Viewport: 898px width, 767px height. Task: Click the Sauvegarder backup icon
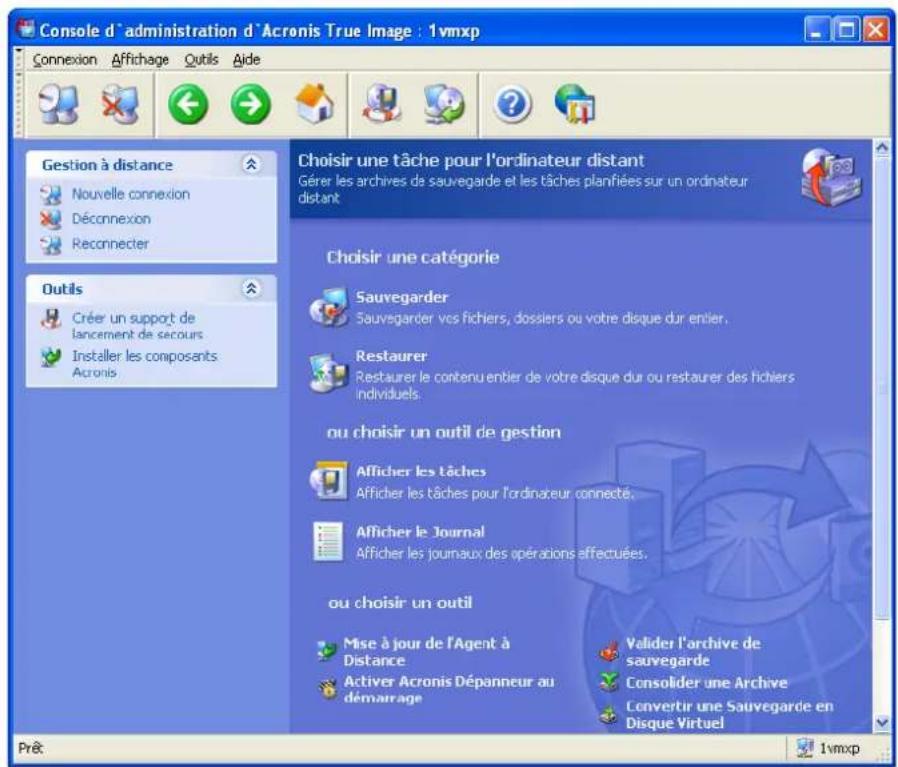pos(329,307)
